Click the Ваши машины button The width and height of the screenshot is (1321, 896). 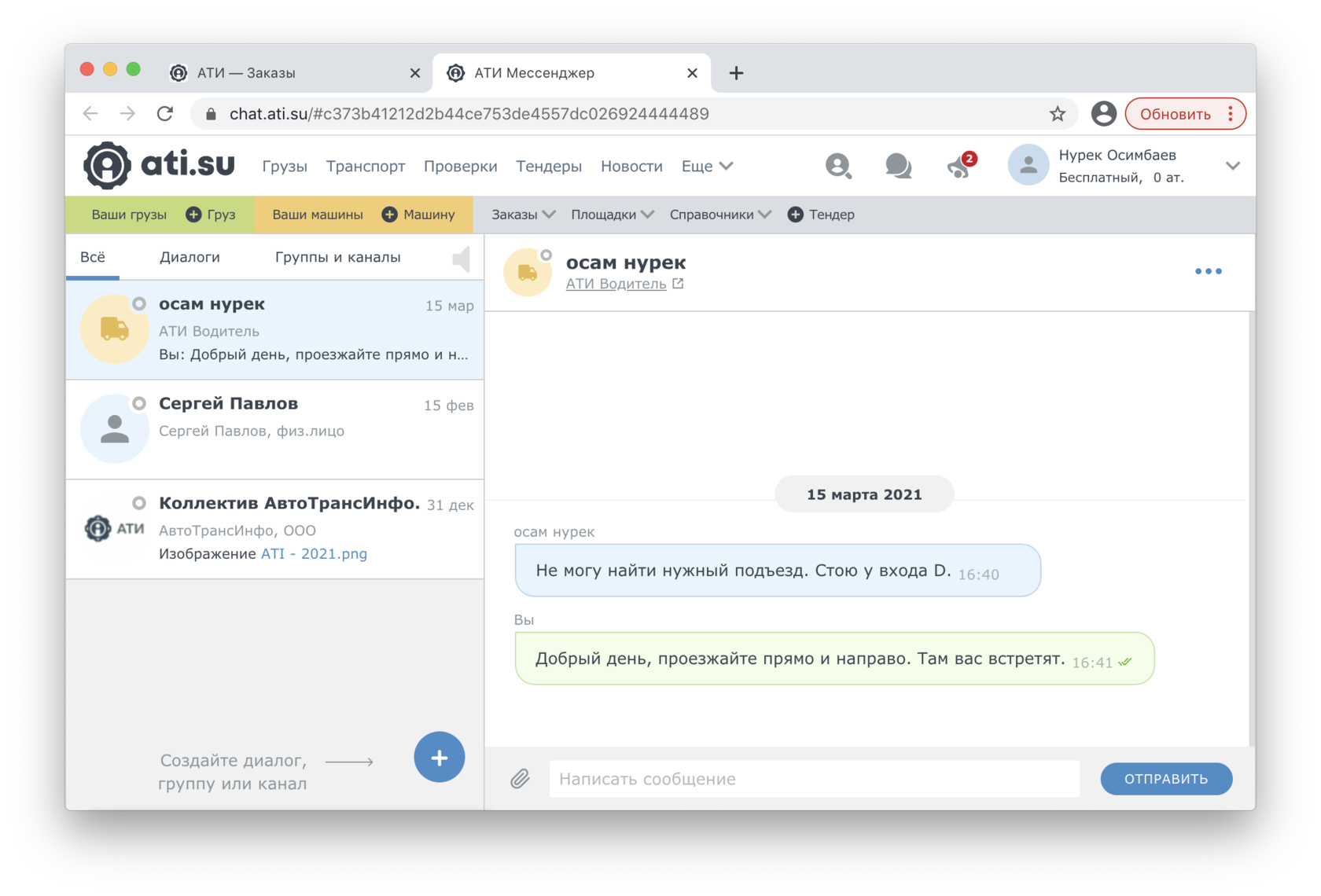click(318, 215)
